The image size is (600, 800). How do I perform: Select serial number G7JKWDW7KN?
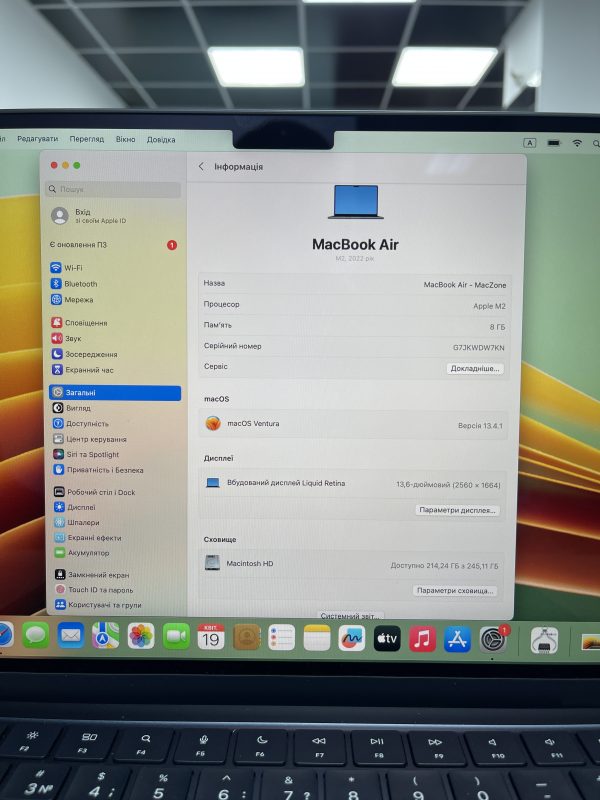pyautogui.click(x=479, y=347)
